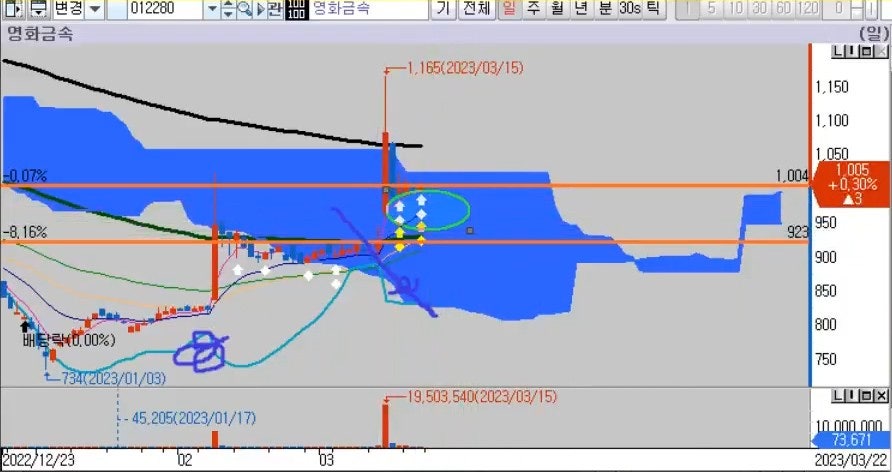The height and width of the screenshot is (472, 892).
Task: Click the -0.07% label on the chart
Action: tap(24, 176)
